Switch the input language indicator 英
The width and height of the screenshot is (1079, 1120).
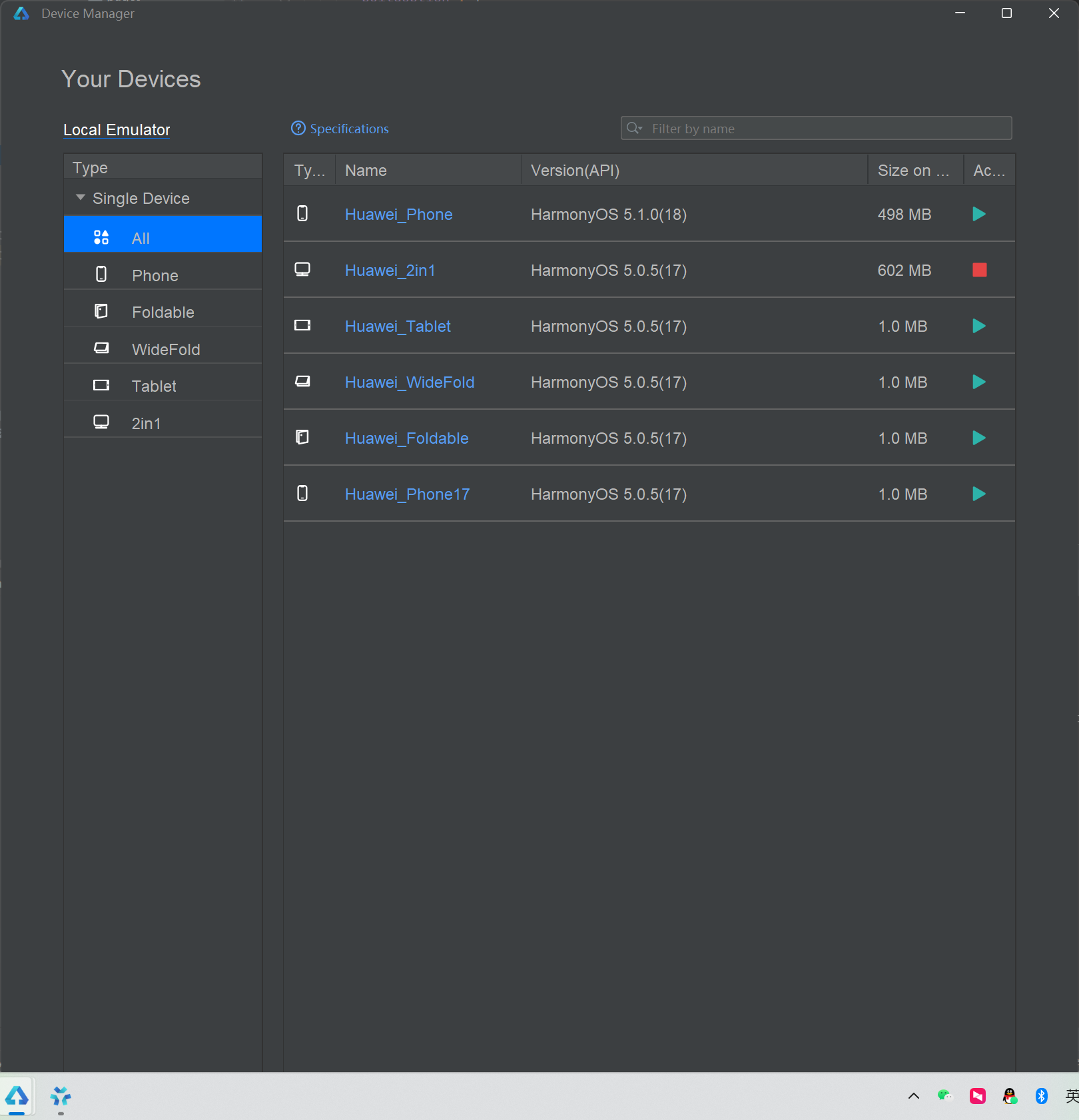[x=1072, y=1096]
